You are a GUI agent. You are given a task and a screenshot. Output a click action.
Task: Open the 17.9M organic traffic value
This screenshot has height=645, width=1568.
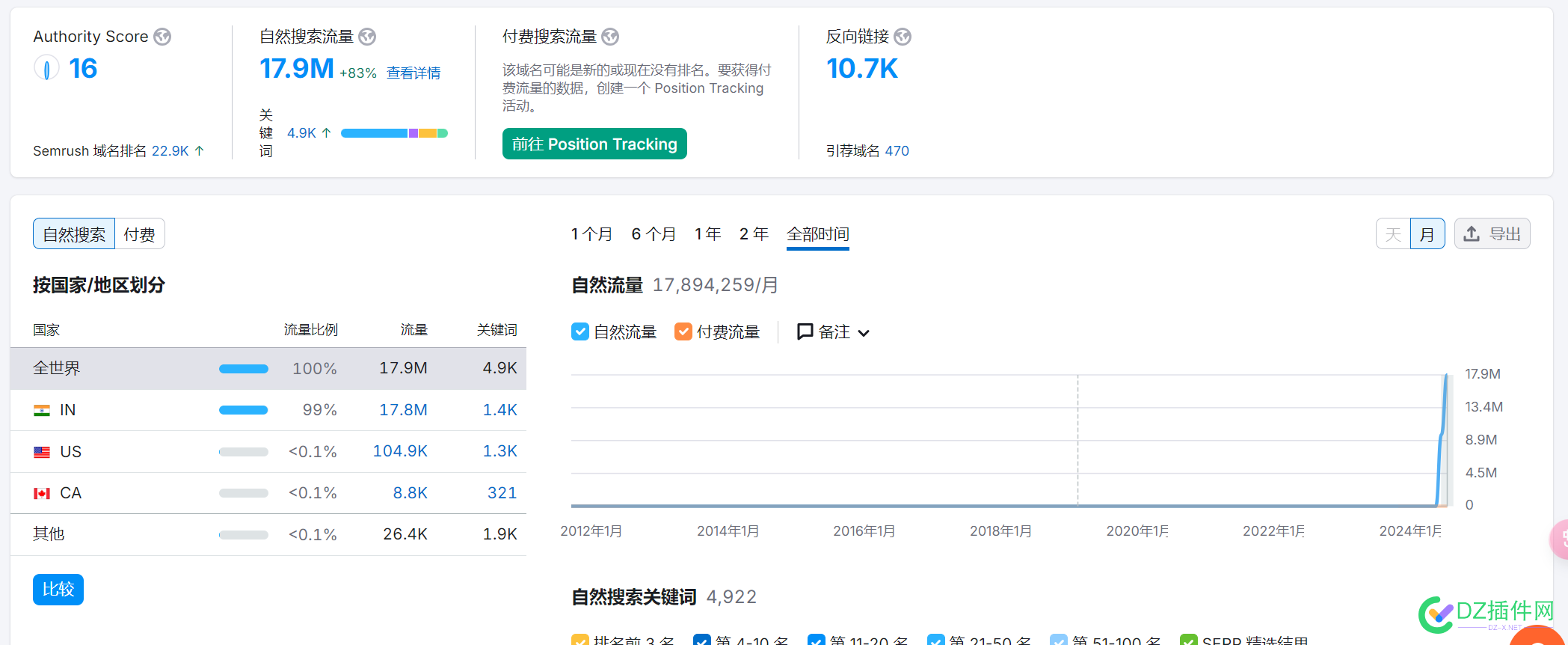coord(297,69)
